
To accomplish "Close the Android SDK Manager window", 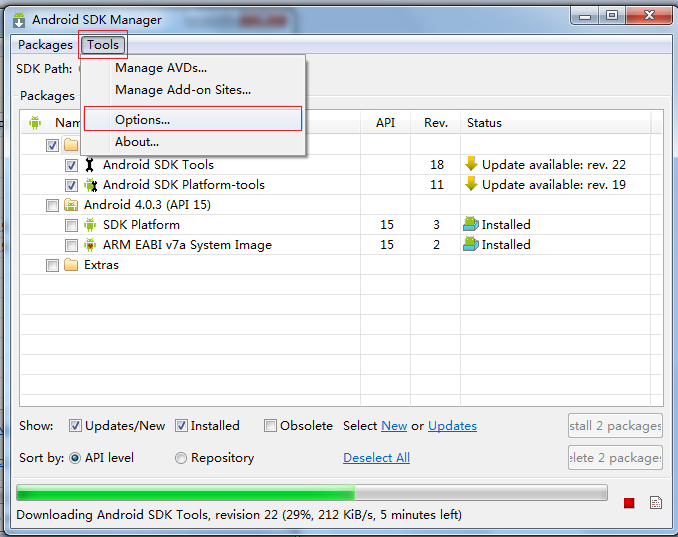I will (649, 16).
